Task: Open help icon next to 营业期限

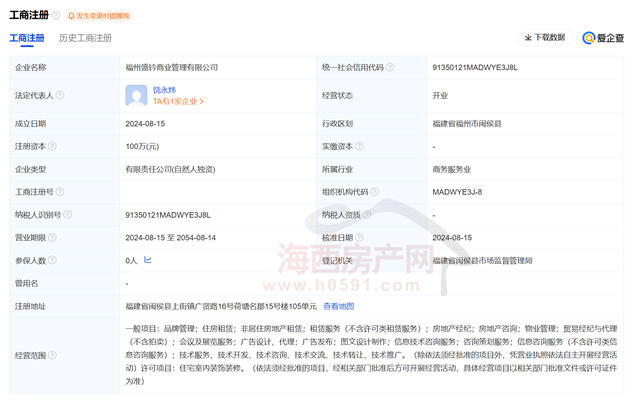Action: click(52, 237)
